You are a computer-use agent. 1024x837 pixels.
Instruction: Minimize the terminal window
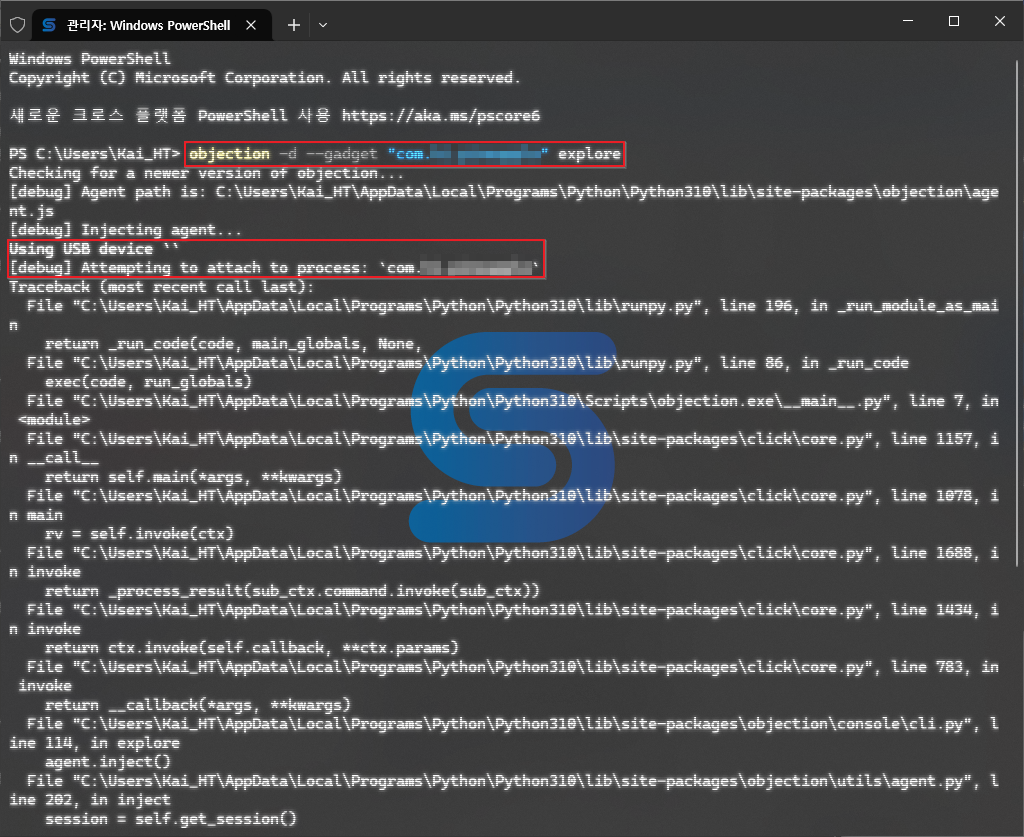pos(908,21)
